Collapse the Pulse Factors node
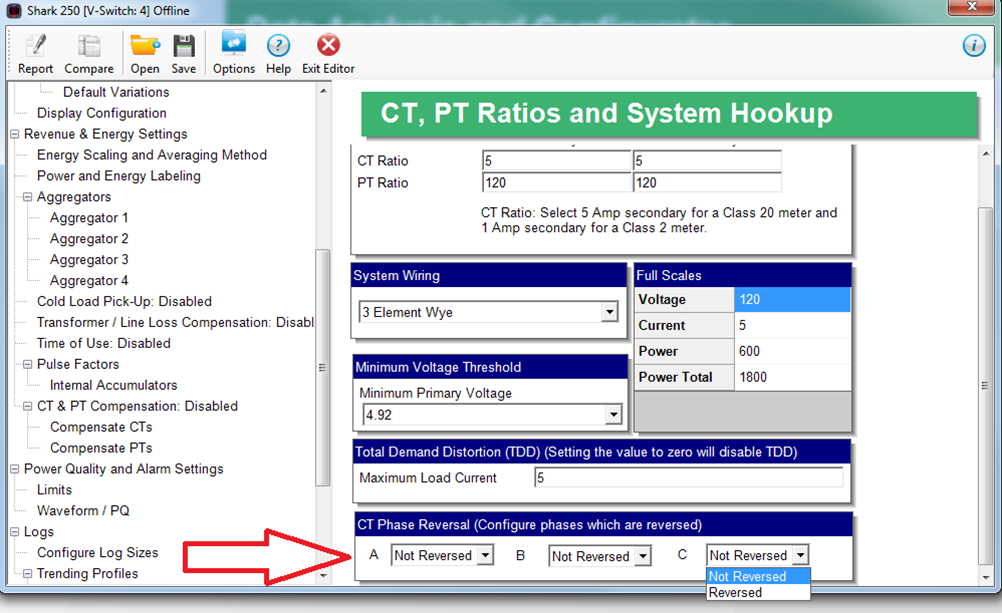1002x613 pixels. pos(27,364)
